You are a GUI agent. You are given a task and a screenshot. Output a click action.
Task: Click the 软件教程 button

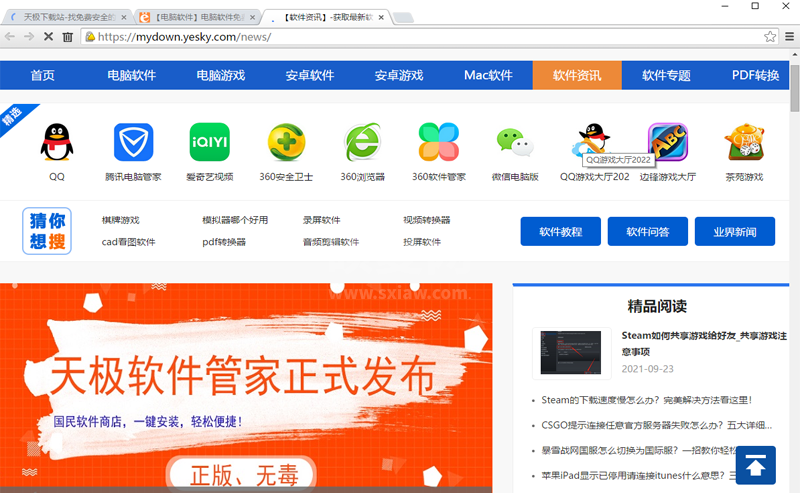click(561, 232)
